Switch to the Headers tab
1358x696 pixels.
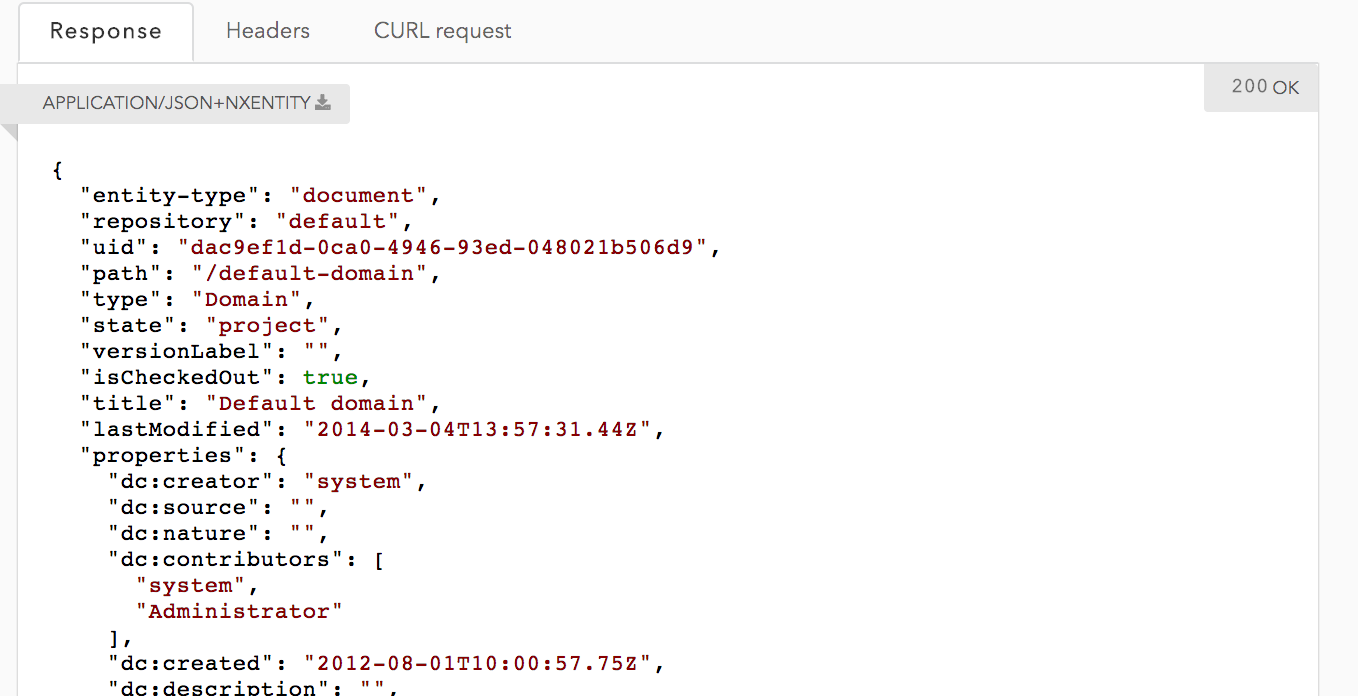[268, 31]
